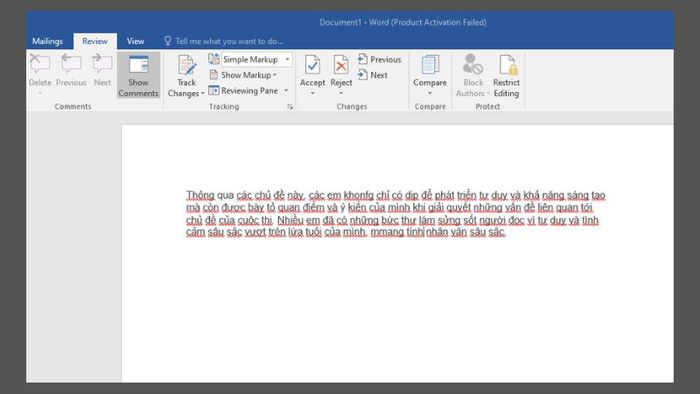
Task: Click the word 'mmang' in the paragraph
Action: pos(387,232)
